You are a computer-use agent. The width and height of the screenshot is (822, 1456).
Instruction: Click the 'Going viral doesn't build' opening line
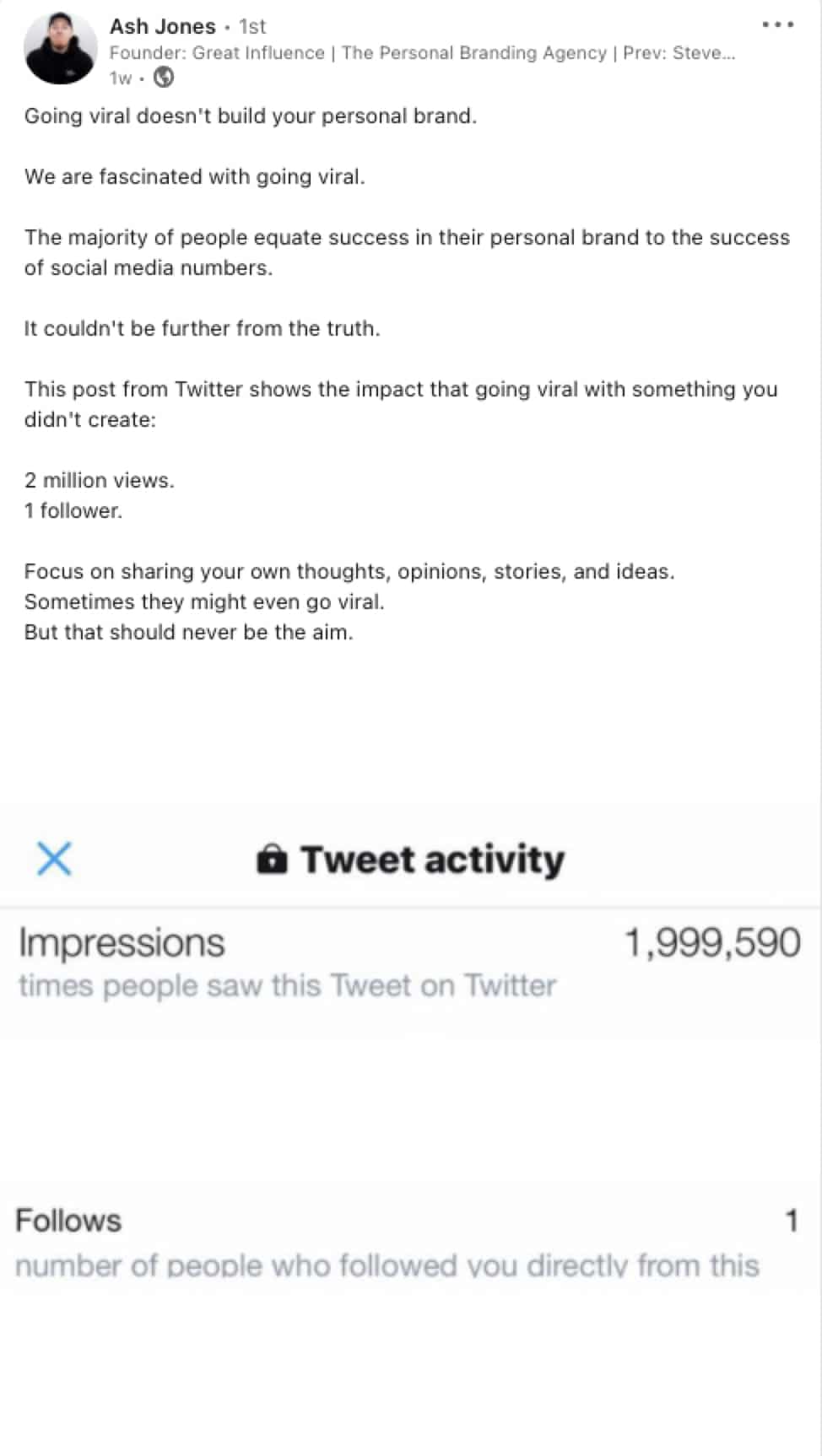coord(251,116)
